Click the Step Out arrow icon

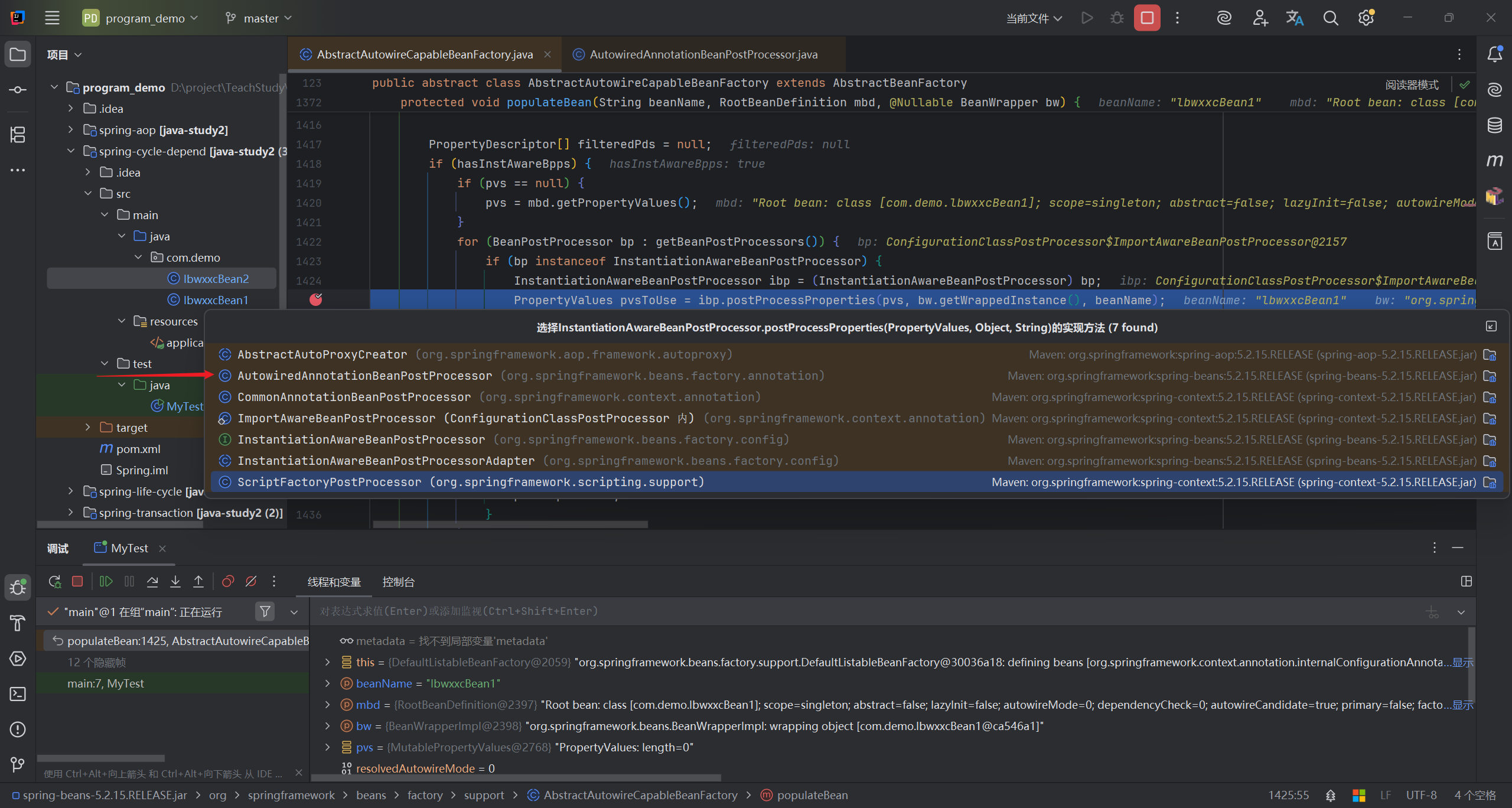tap(198, 582)
